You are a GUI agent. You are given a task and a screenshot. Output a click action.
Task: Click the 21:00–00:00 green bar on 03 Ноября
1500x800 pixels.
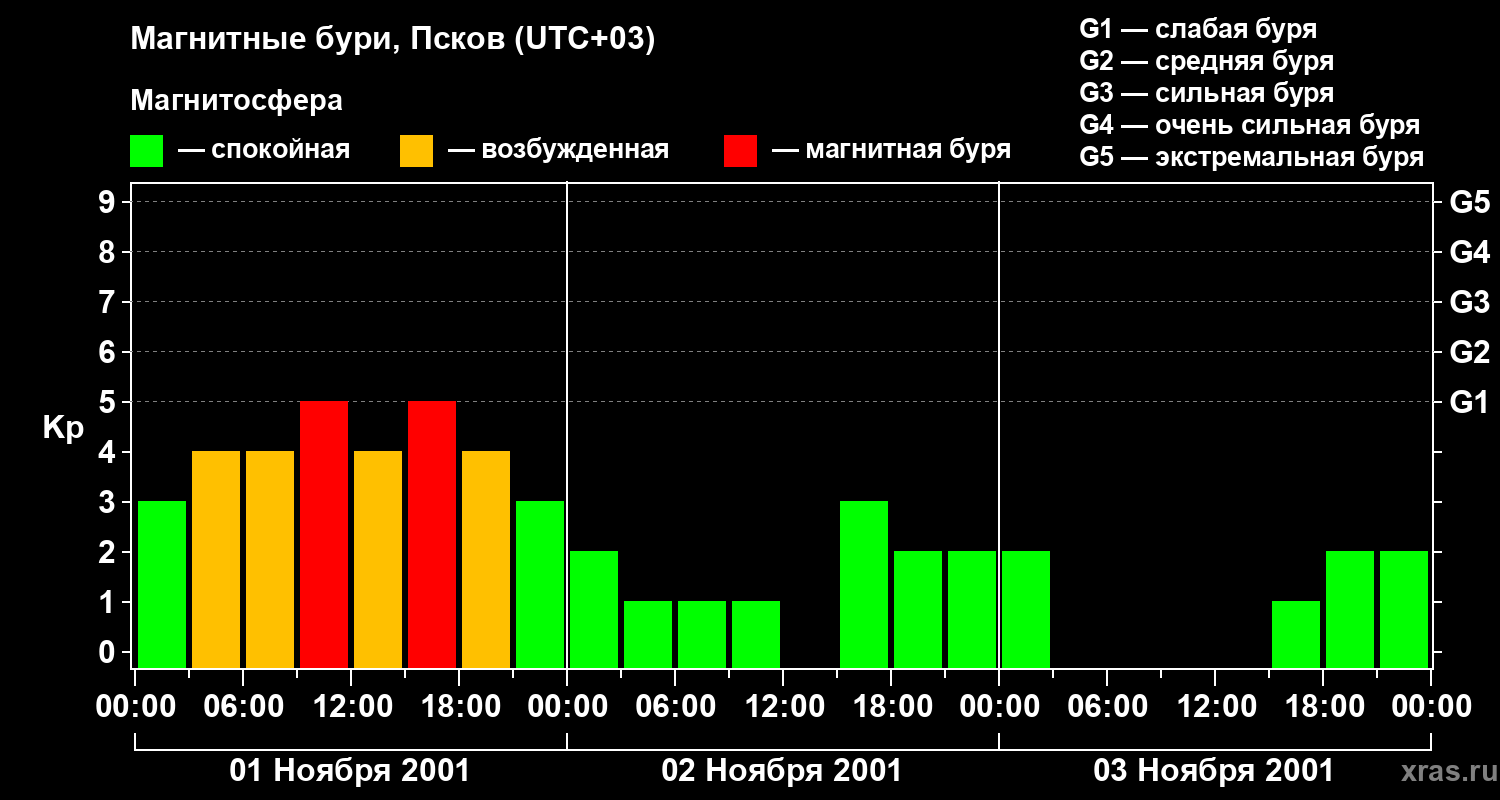[1404, 609]
